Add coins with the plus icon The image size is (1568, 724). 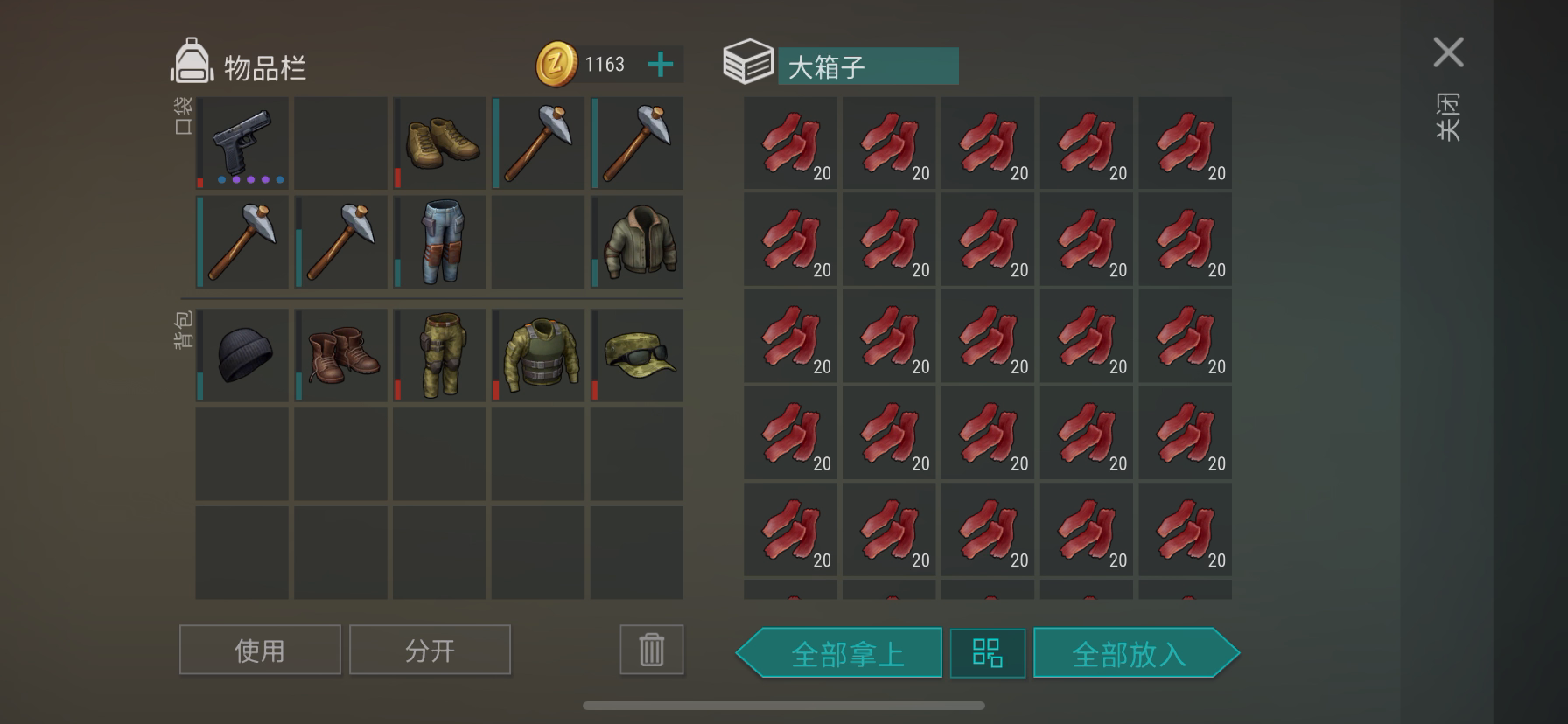[x=661, y=65]
